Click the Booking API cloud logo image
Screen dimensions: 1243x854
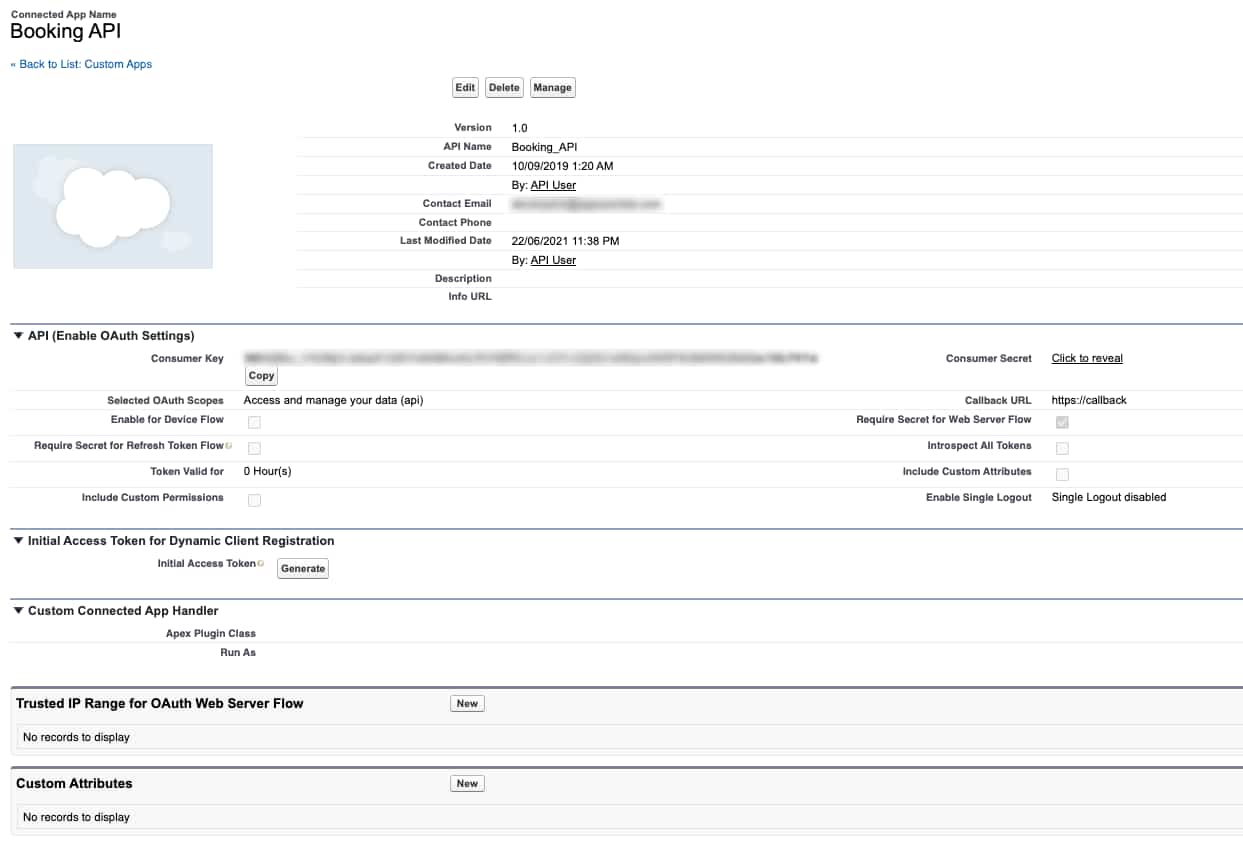113,206
